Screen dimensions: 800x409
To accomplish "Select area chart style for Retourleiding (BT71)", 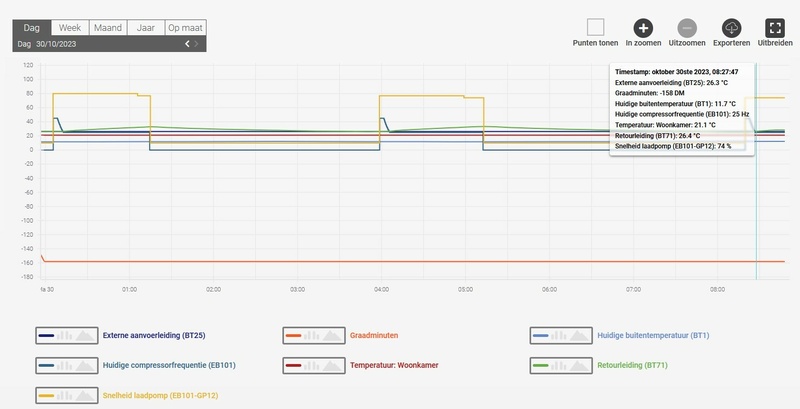I will click(579, 365).
